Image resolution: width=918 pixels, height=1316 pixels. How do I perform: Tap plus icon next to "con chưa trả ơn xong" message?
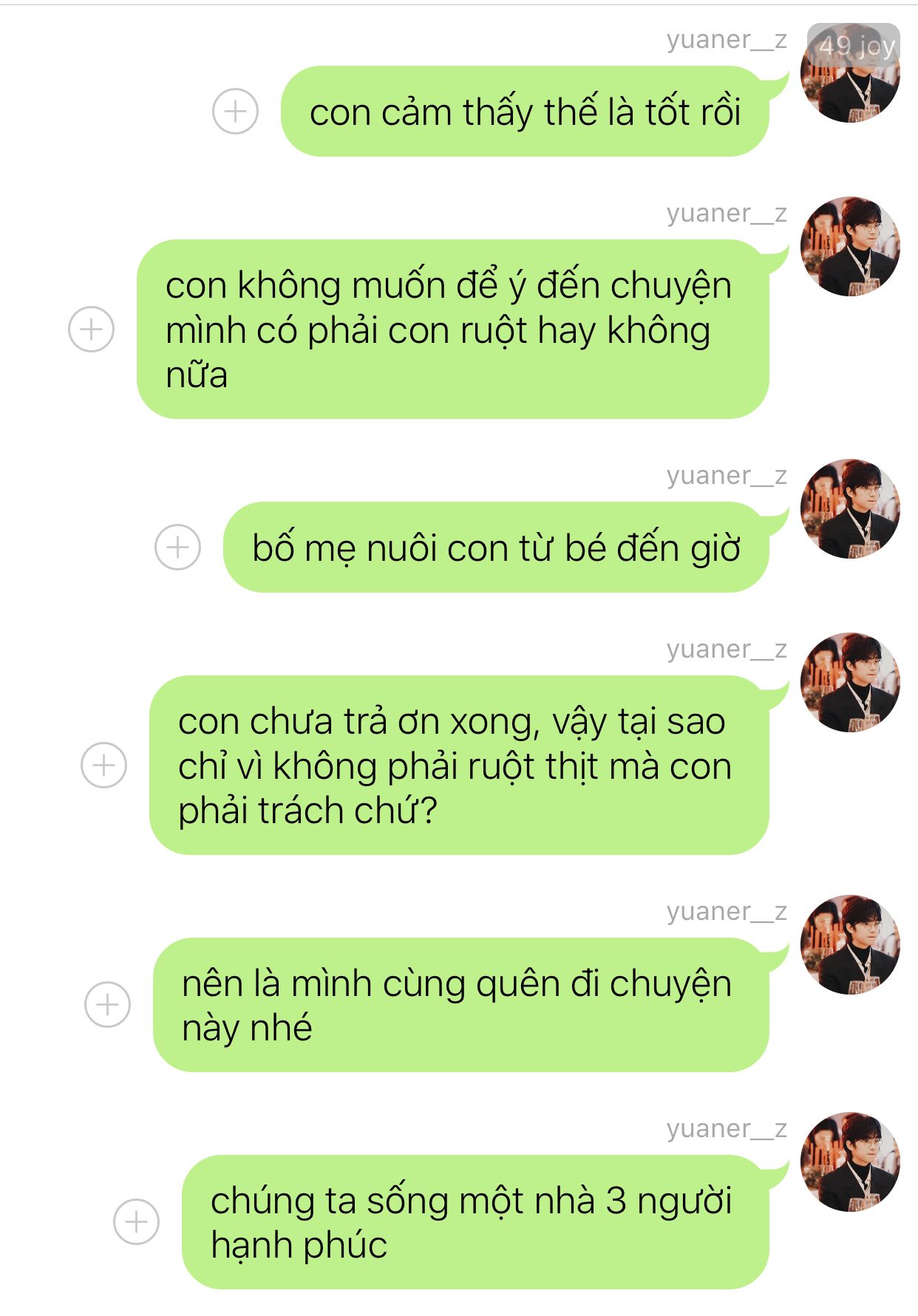tap(103, 765)
